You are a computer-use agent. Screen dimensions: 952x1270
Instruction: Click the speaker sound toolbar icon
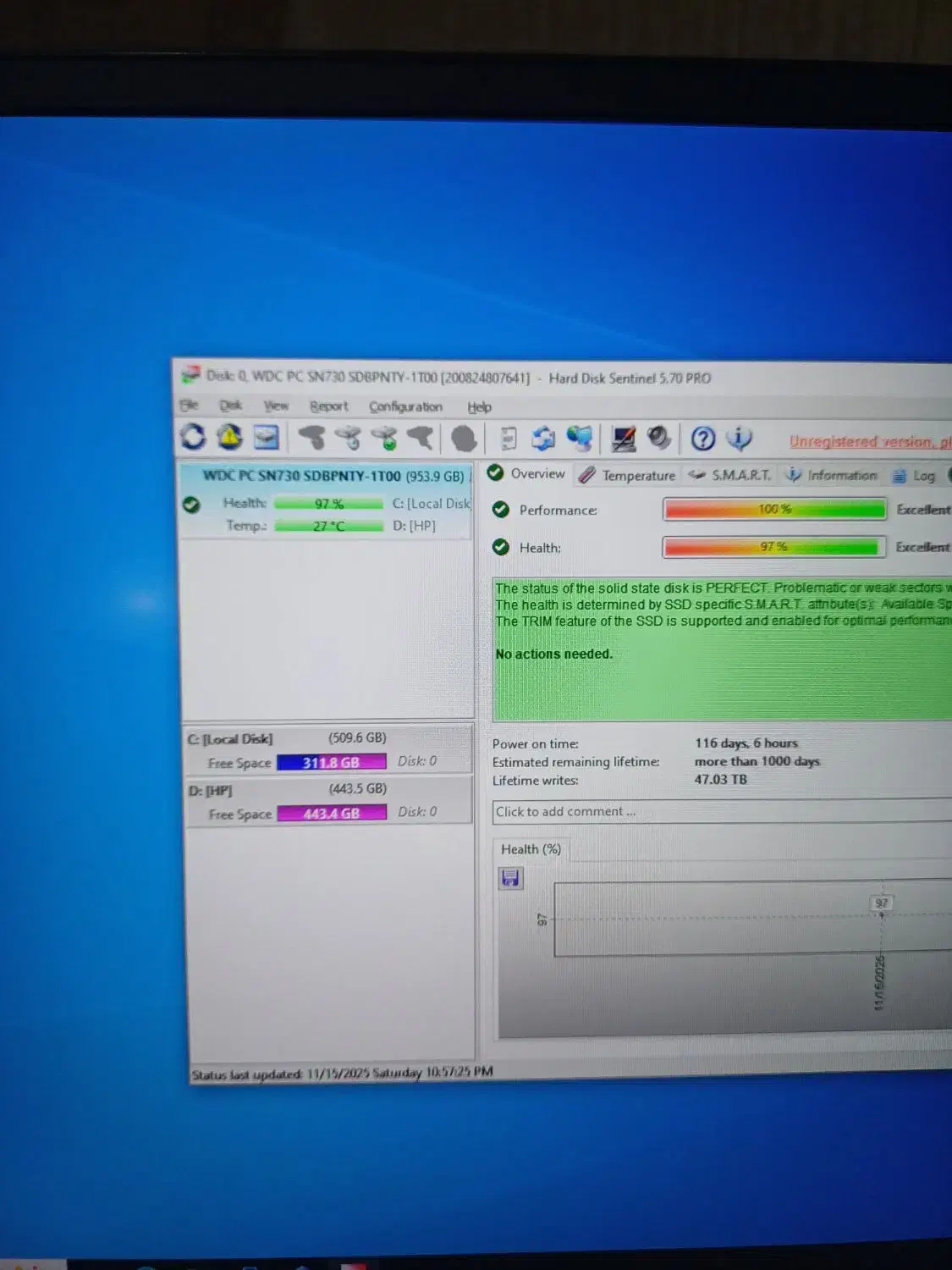tap(658, 439)
